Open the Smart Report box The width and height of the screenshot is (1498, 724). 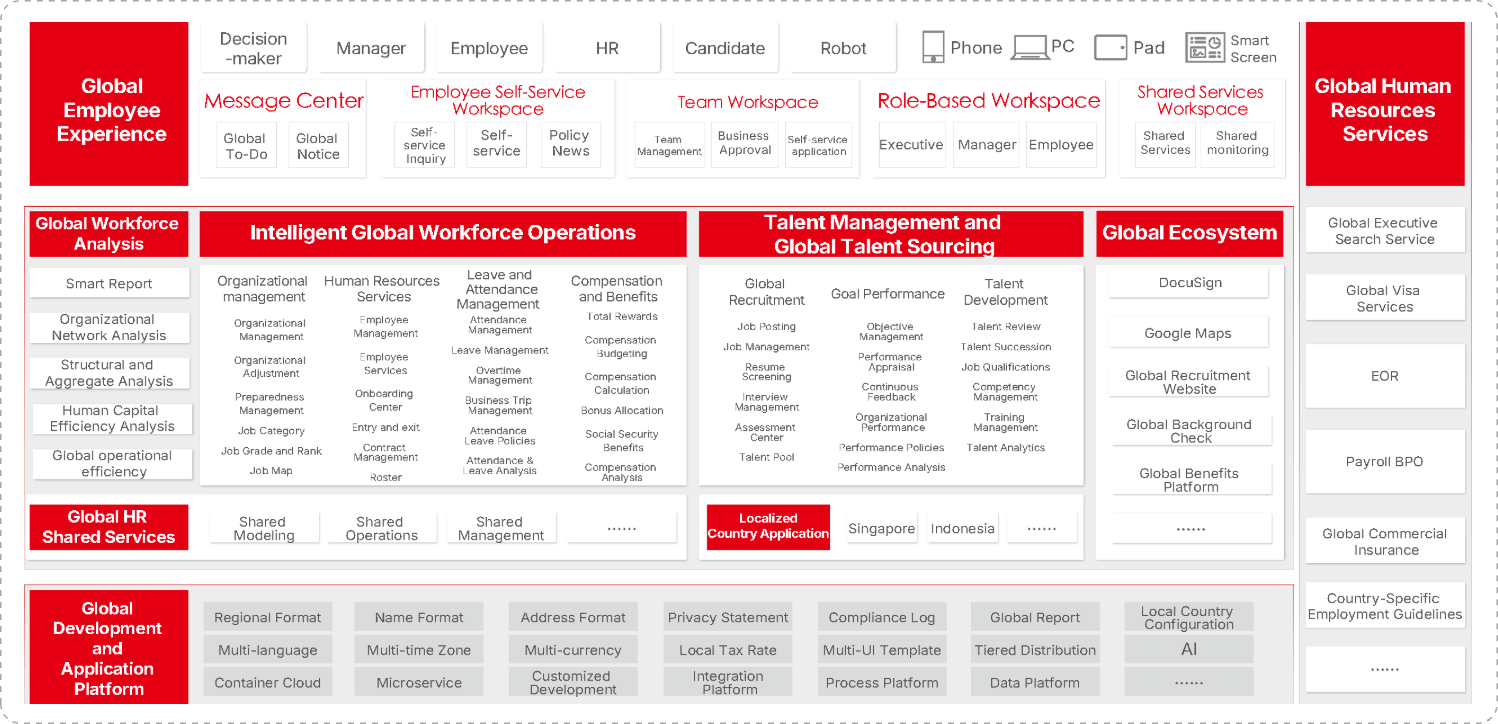(x=109, y=284)
